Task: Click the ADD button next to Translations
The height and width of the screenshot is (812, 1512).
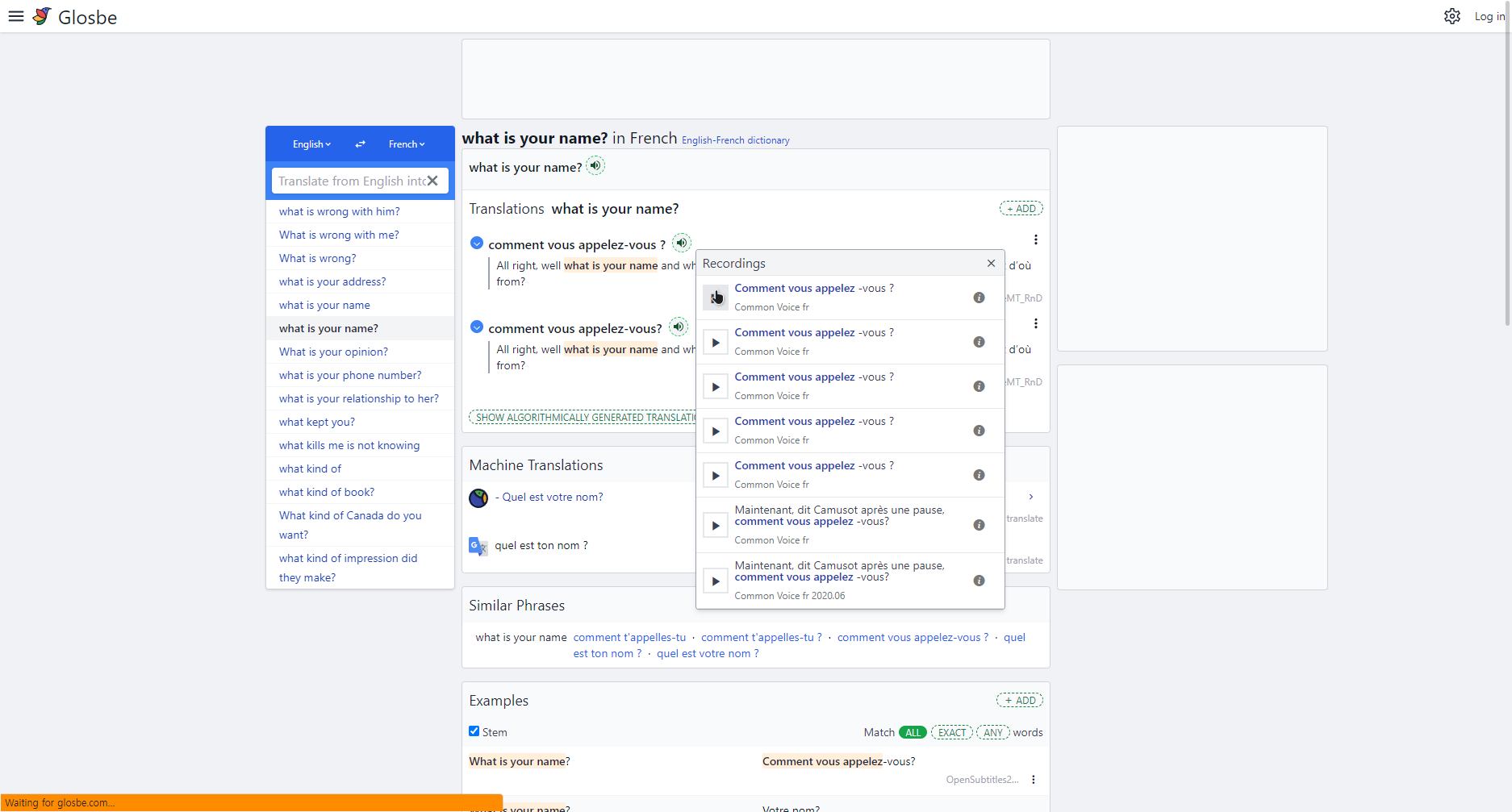Action: click(1021, 207)
